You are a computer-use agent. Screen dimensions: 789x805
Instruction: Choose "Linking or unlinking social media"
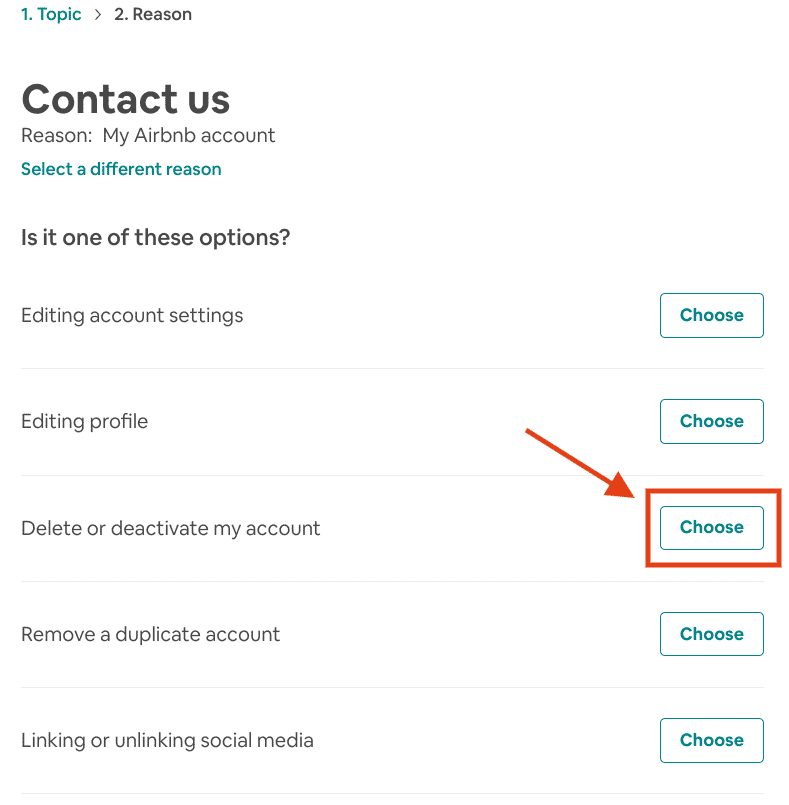[x=711, y=740]
